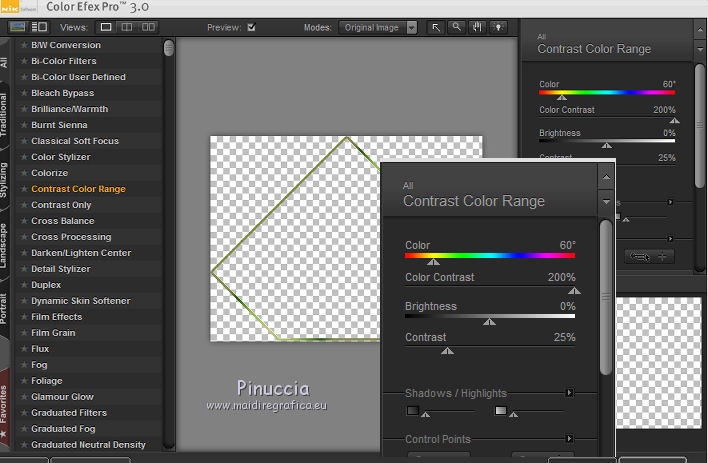
Task: Toggle the settings panel layout icon
Action: click(39, 27)
